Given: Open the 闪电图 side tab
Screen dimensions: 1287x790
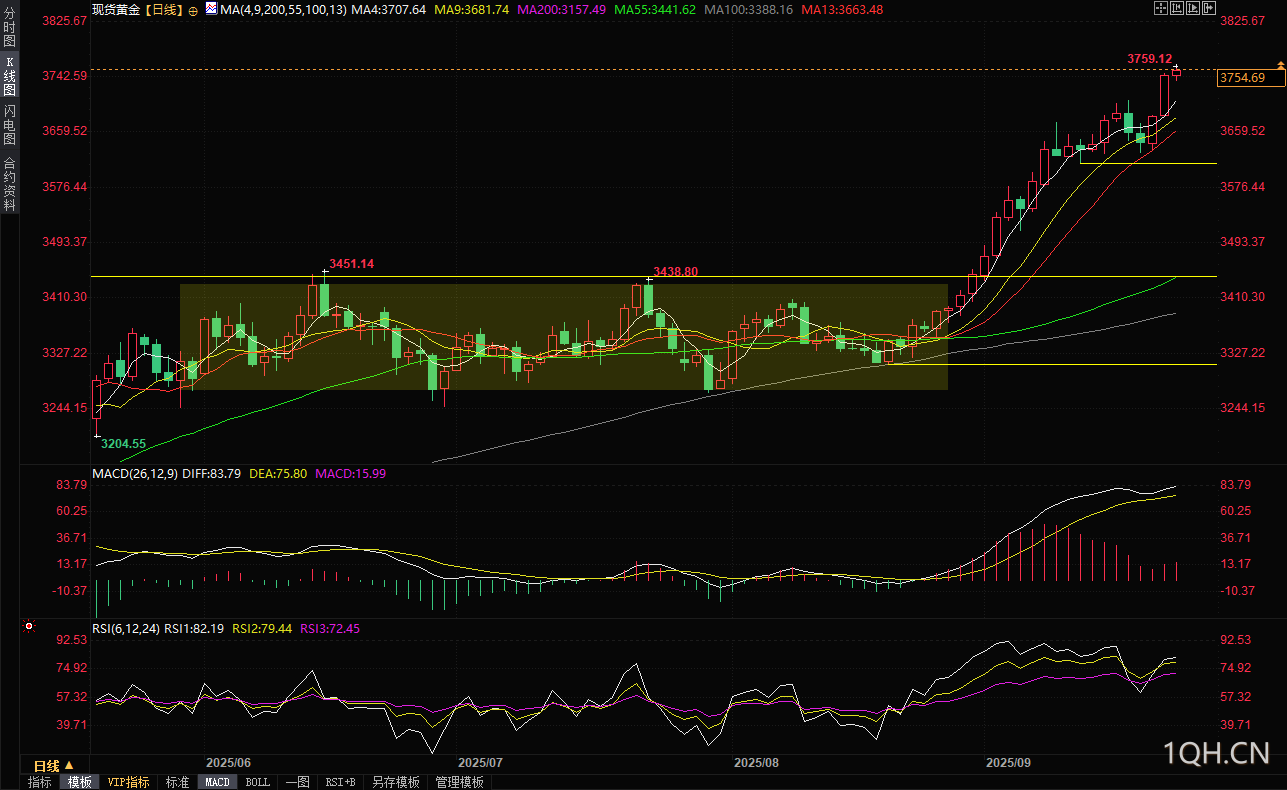Looking at the screenshot, I should (9, 124).
